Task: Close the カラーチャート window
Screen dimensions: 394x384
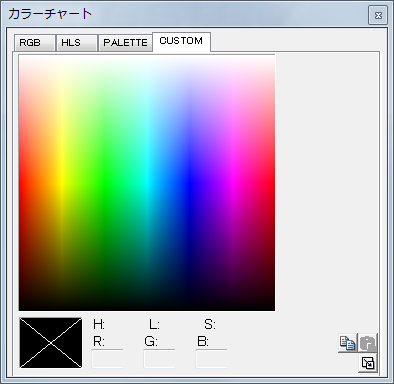Action: [378, 15]
